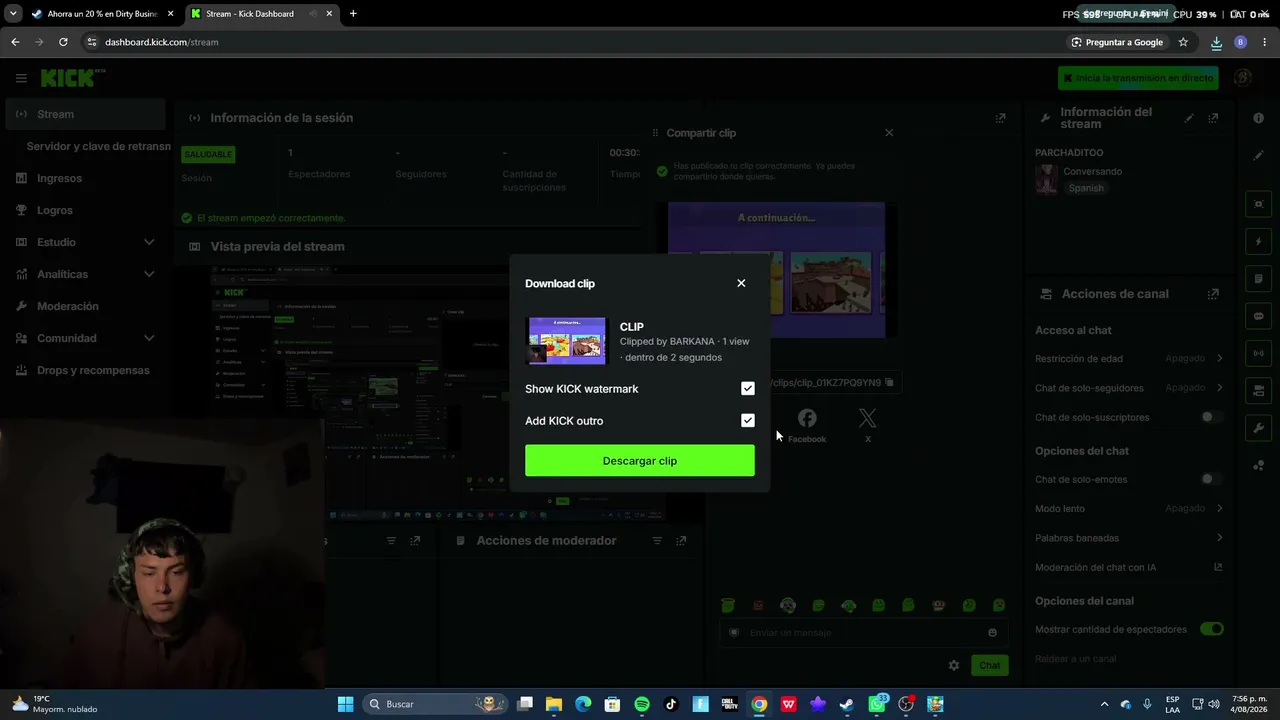
Task: Open the clip thumbnail in Download dialog
Action: pyautogui.click(x=566, y=341)
